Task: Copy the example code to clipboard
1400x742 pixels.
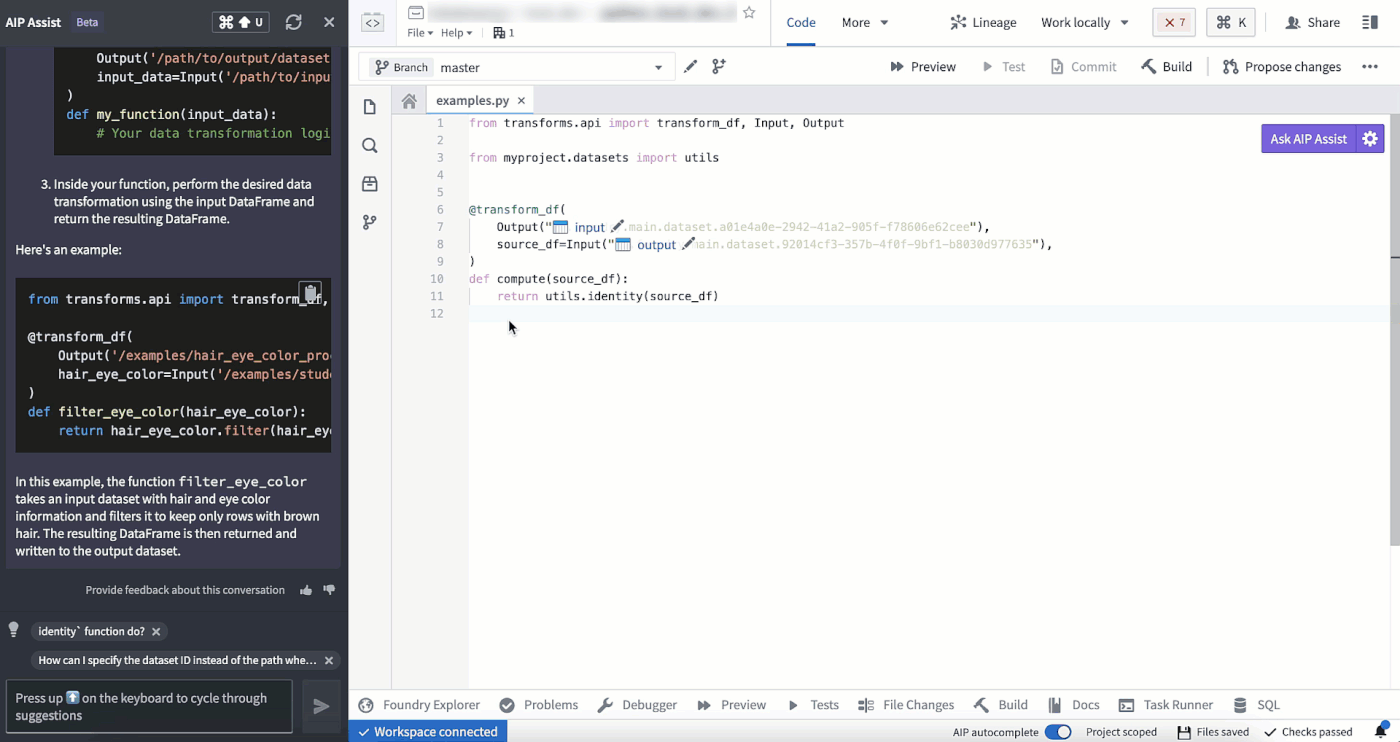Action: point(311,293)
